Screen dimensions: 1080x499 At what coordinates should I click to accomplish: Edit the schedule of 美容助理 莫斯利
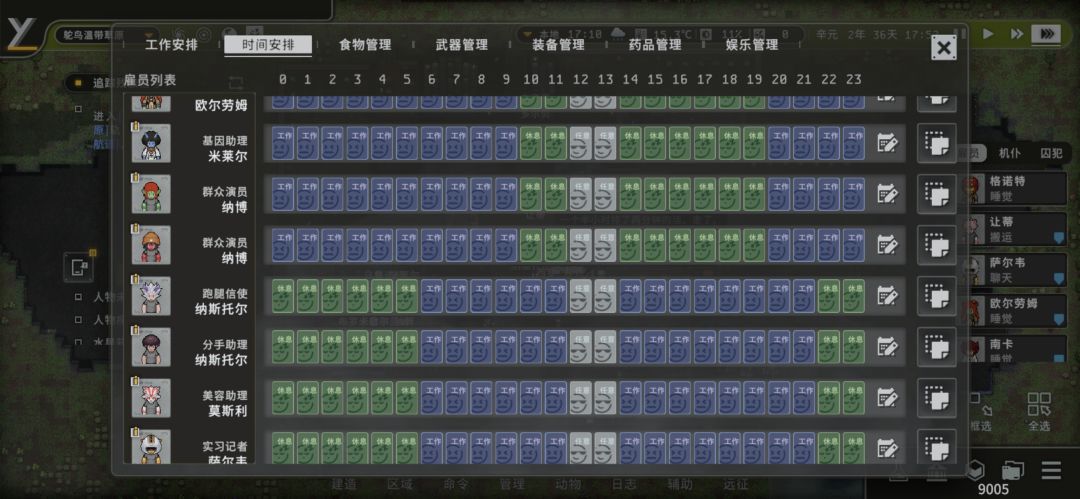(887, 398)
